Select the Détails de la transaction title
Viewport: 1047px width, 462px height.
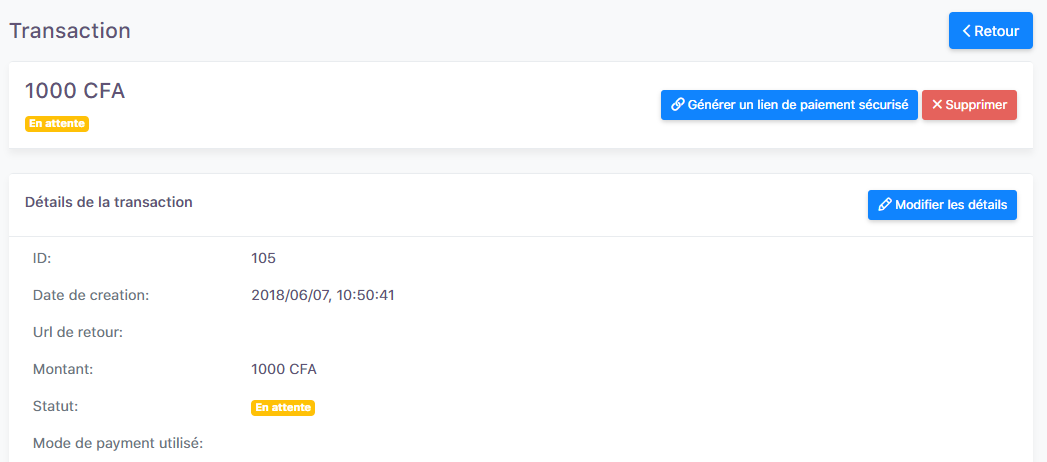click(109, 202)
